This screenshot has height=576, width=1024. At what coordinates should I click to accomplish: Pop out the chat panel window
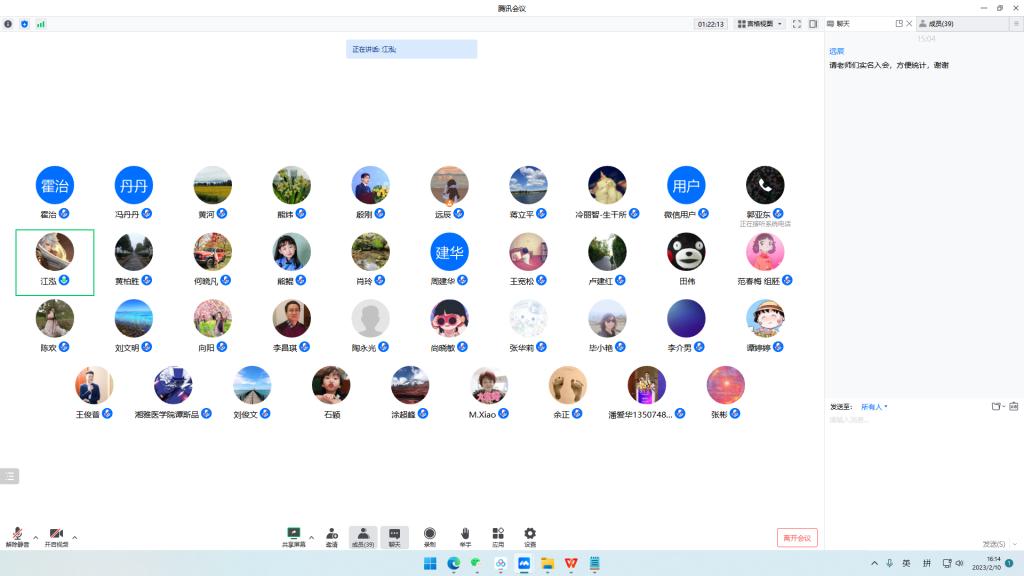[899, 23]
